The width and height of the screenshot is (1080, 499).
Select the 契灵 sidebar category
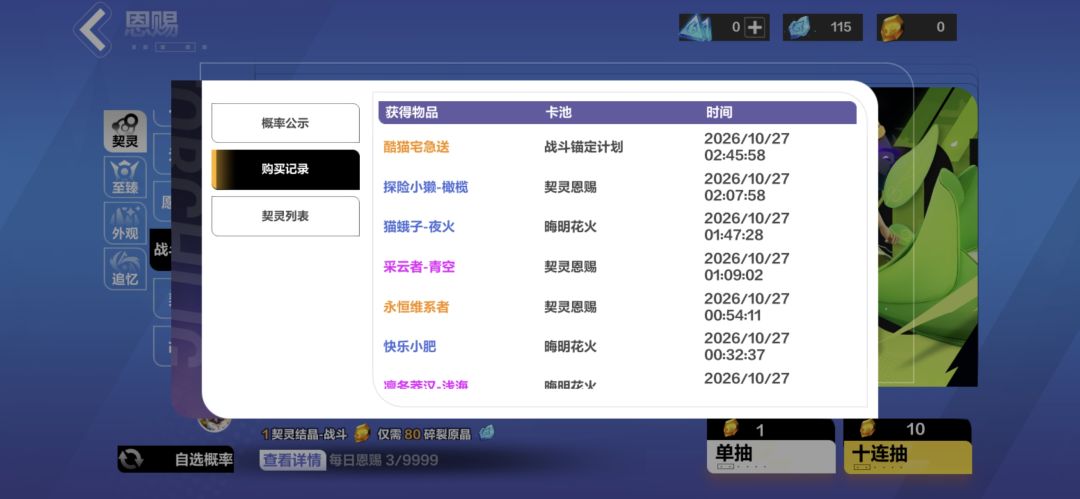point(125,131)
